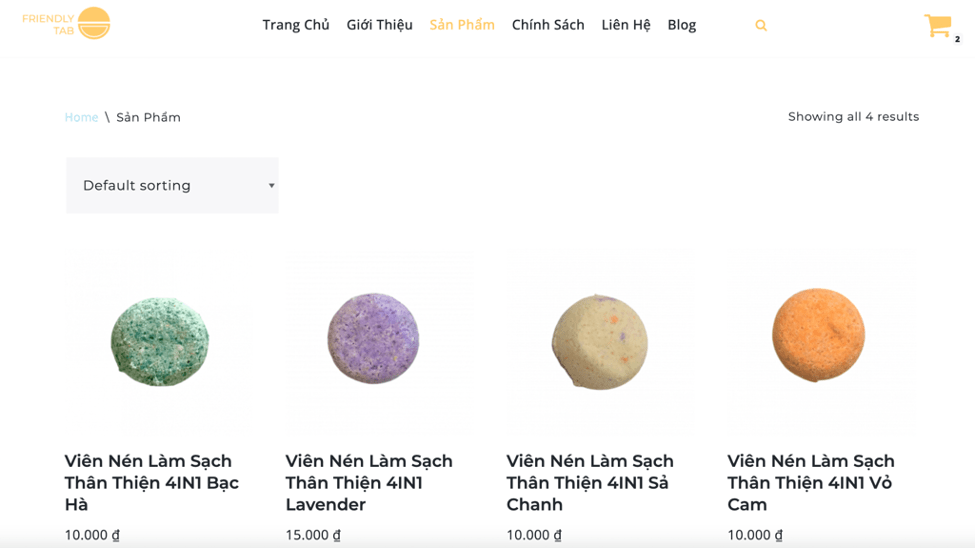Screen dimensions: 977x550
Task: Open the orange Vỏ Cam tablet image
Action: point(818,335)
